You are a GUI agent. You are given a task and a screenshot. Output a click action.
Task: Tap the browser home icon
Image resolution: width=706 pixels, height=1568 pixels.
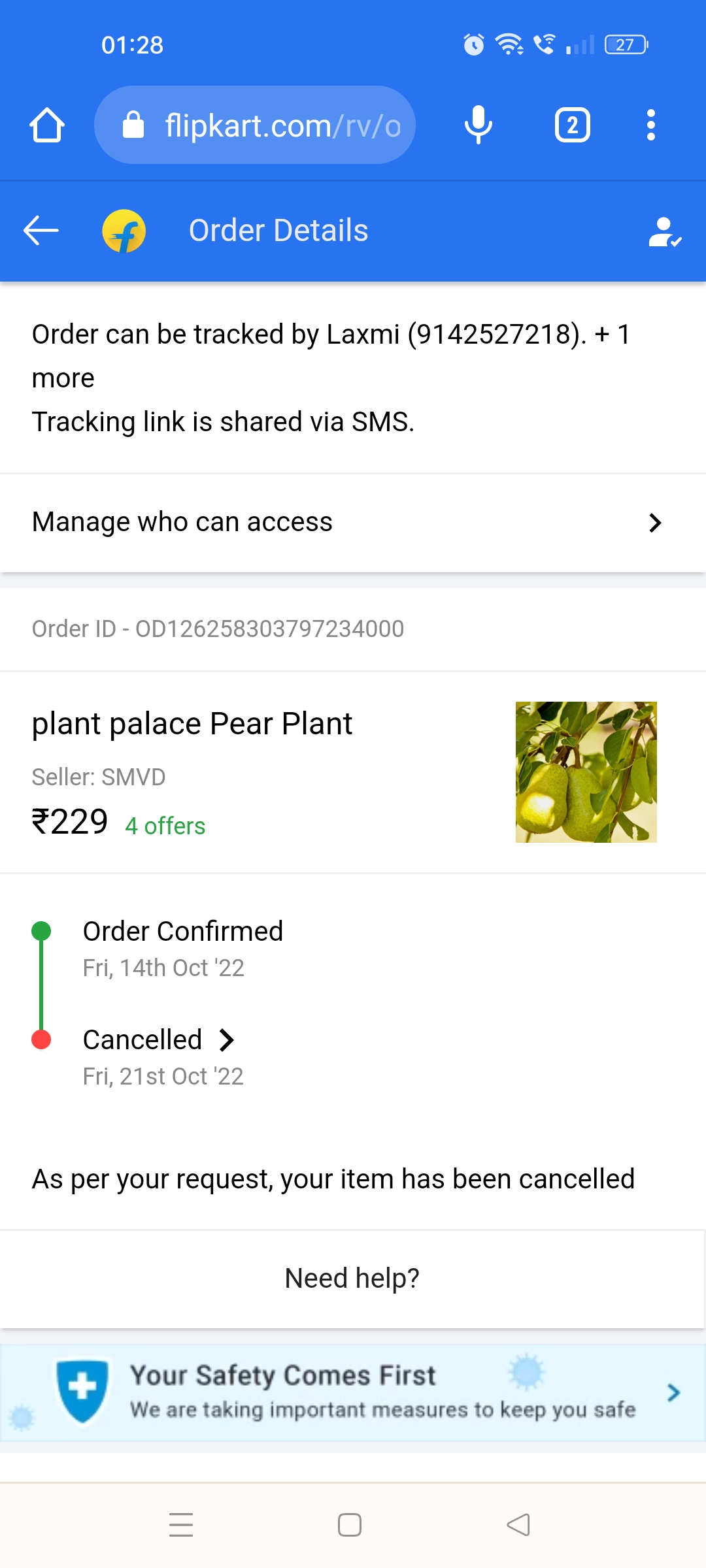pos(47,125)
